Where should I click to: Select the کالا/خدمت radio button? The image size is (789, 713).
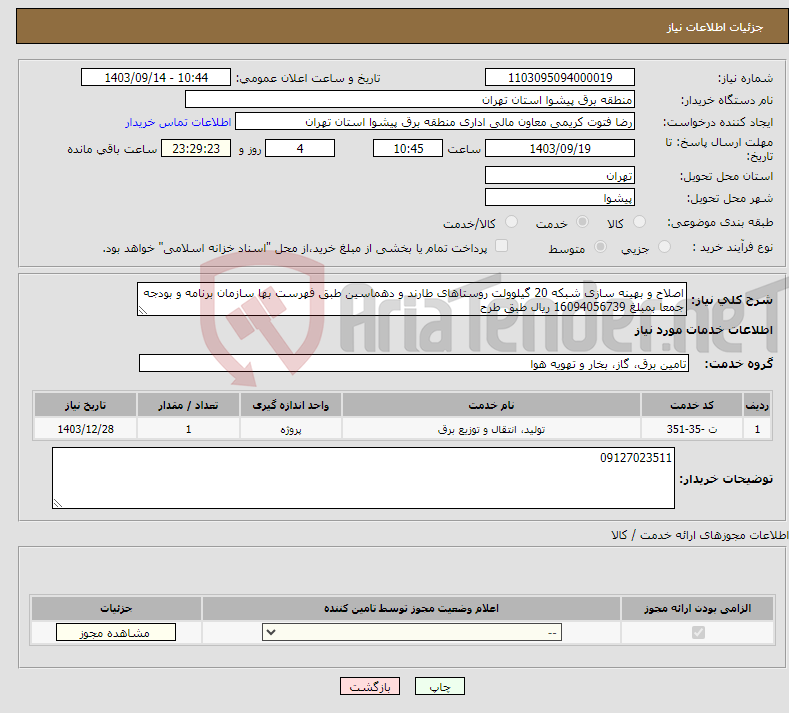tap(511, 222)
